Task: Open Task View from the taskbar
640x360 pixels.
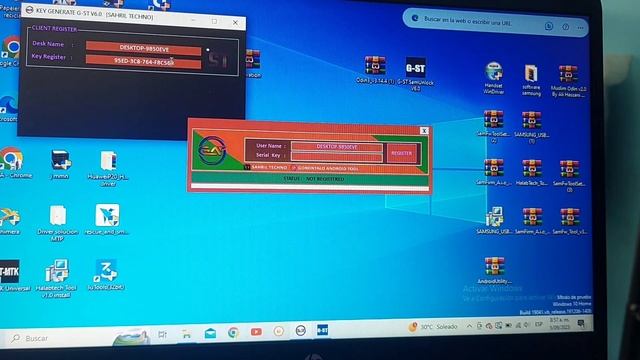Action: click(162, 335)
